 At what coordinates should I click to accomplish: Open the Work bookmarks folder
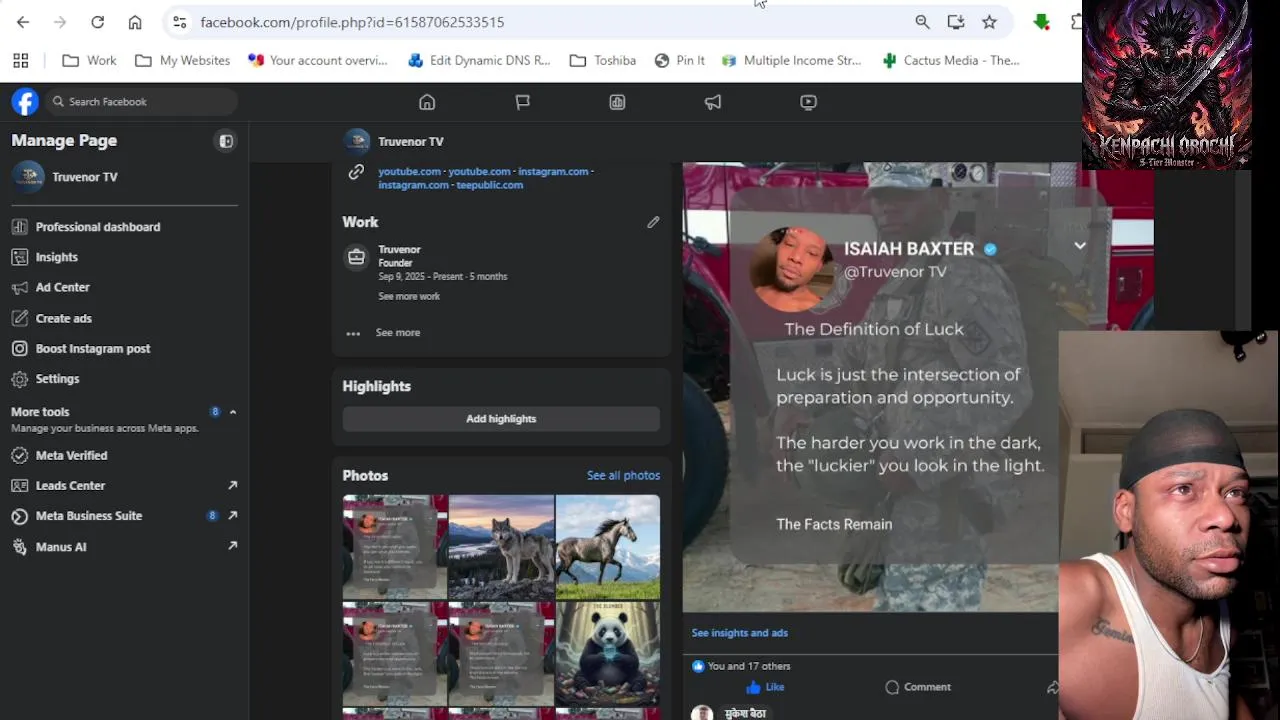tap(89, 60)
